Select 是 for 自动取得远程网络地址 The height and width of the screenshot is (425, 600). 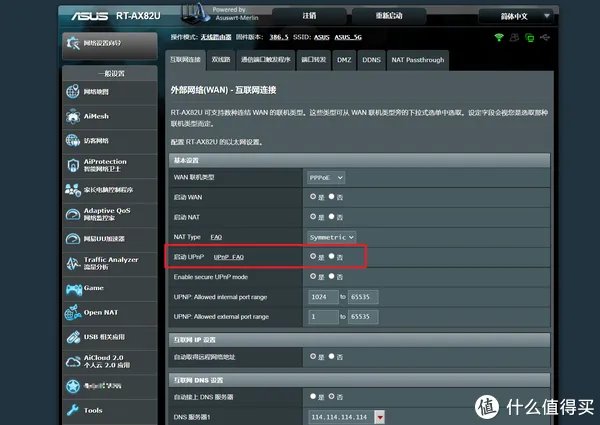point(313,356)
